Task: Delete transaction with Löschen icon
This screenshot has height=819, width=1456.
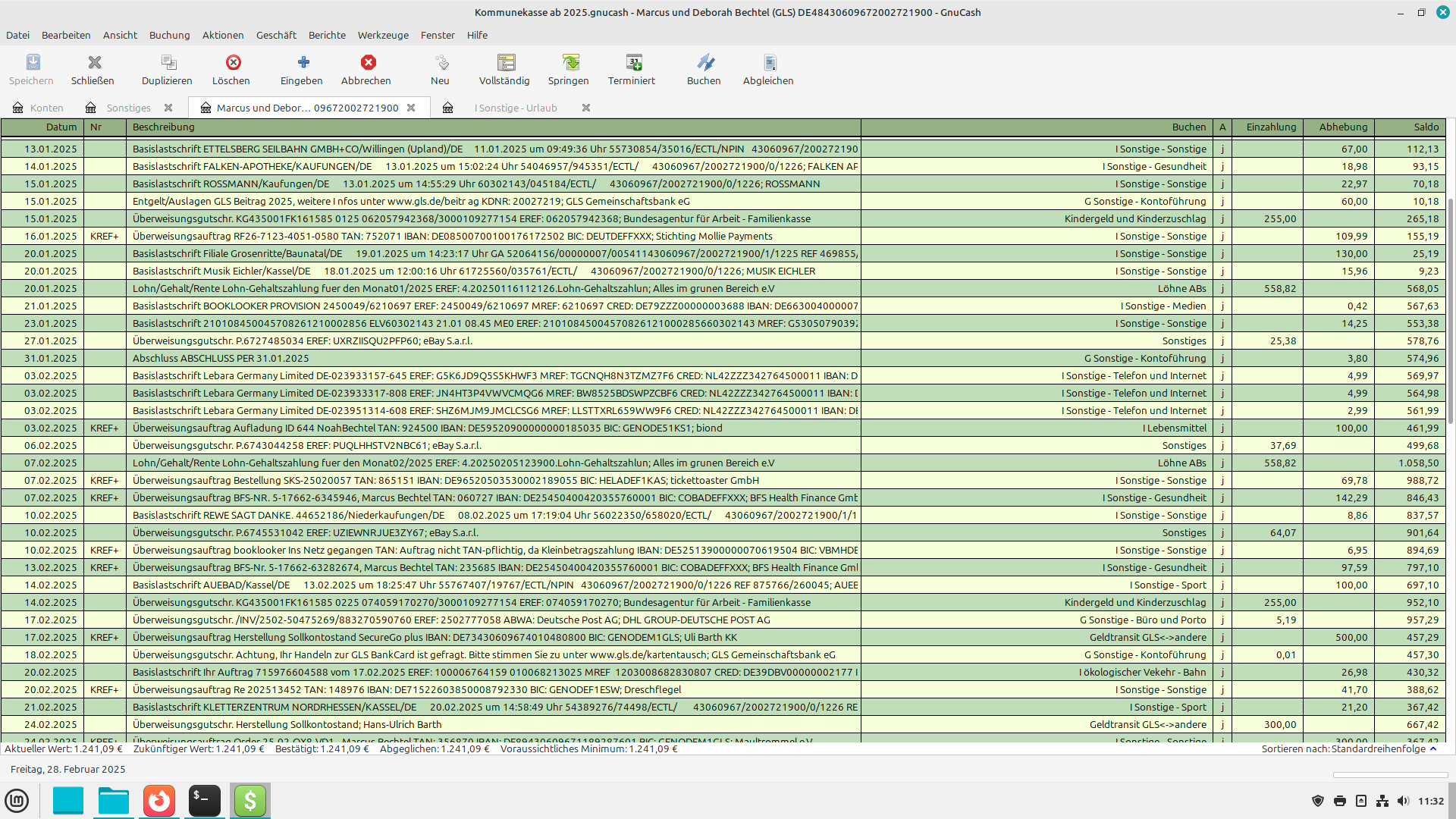Action: click(233, 62)
